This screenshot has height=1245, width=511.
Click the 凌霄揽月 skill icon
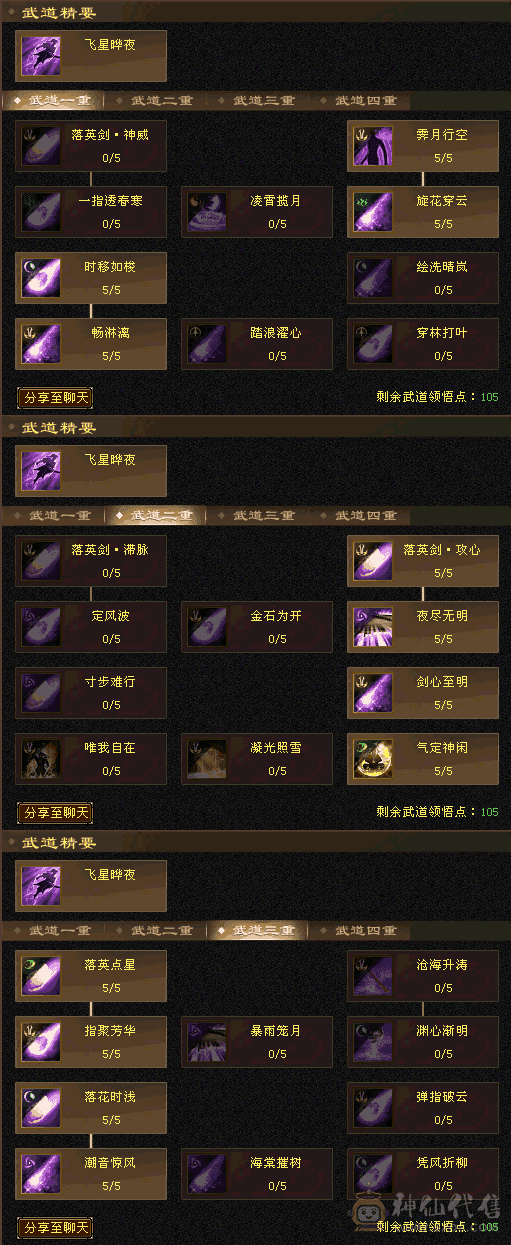click(x=206, y=212)
